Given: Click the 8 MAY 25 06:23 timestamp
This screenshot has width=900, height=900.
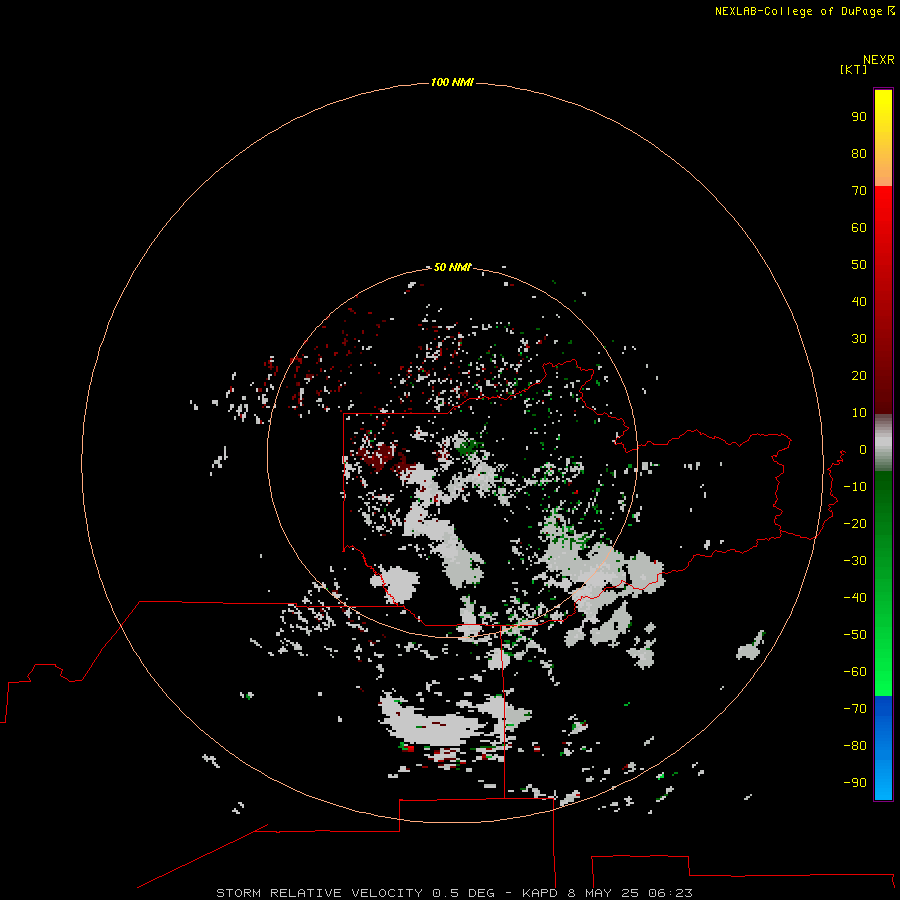Looking at the screenshot, I should [630, 893].
